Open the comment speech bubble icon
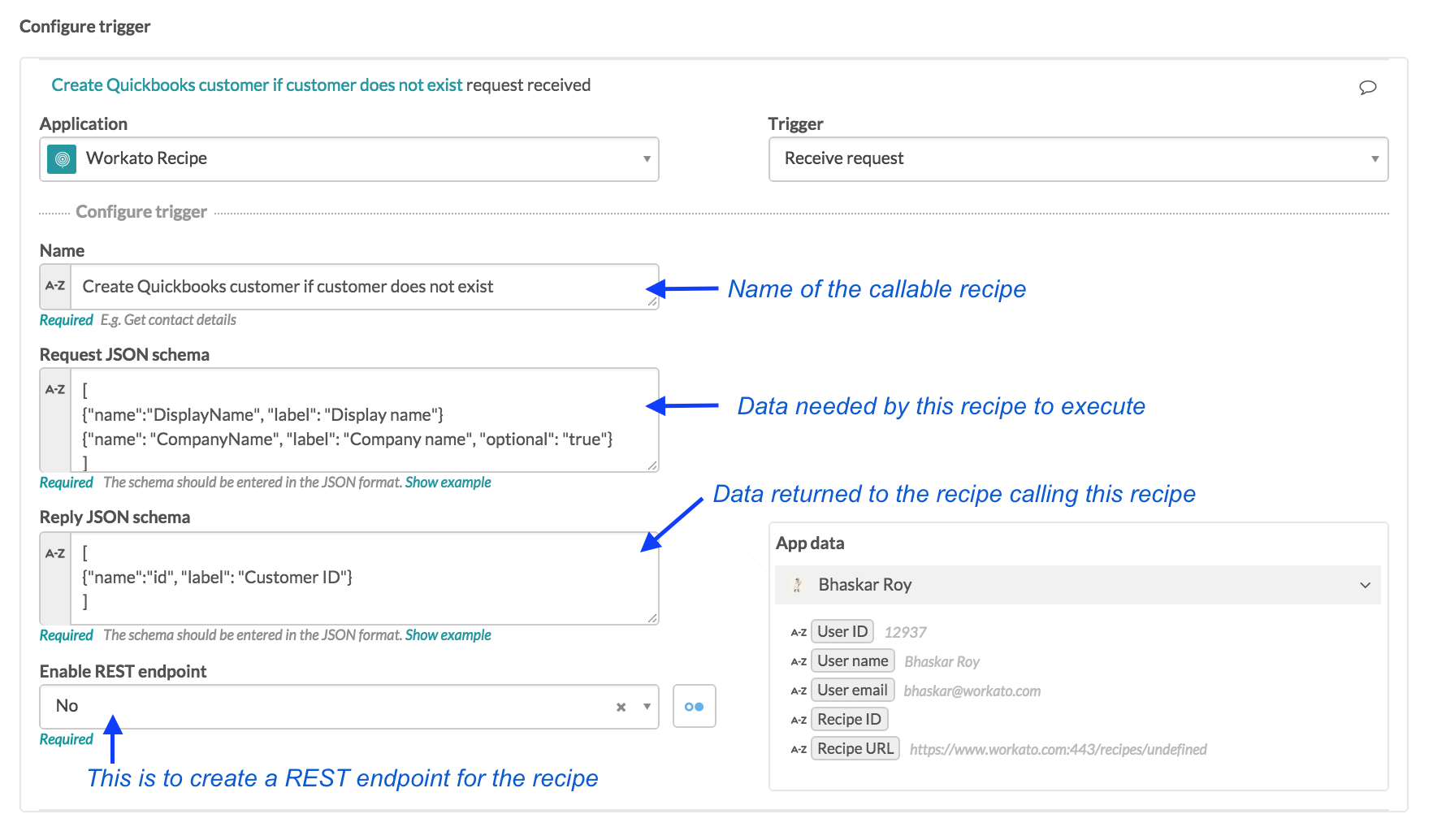The width and height of the screenshot is (1433, 840). click(1368, 88)
